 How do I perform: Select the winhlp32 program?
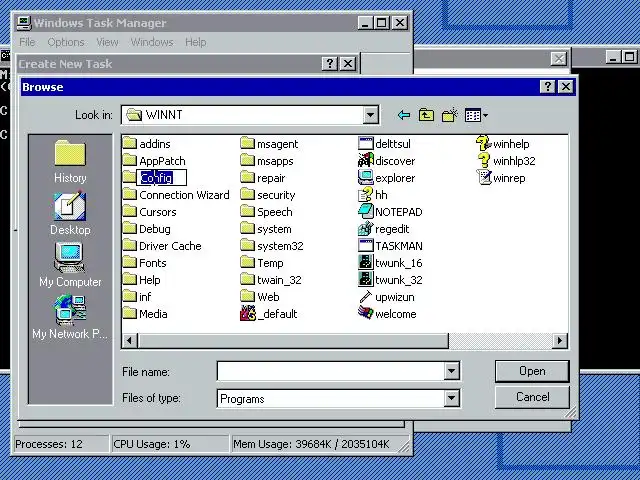click(506, 161)
